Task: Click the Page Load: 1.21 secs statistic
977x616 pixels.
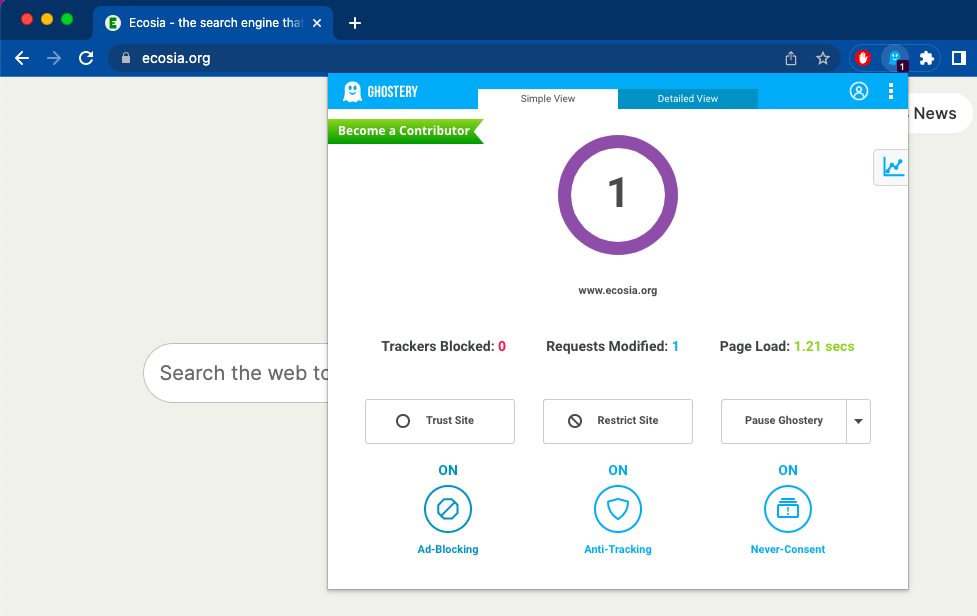Action: [x=787, y=346]
